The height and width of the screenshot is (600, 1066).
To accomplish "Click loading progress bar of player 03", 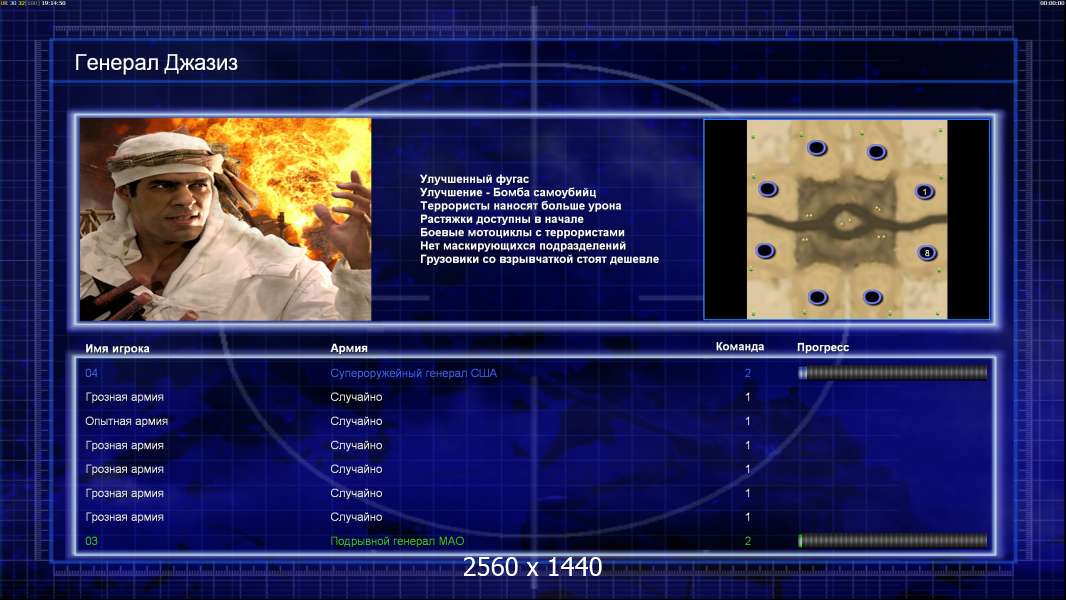I will tap(893, 541).
